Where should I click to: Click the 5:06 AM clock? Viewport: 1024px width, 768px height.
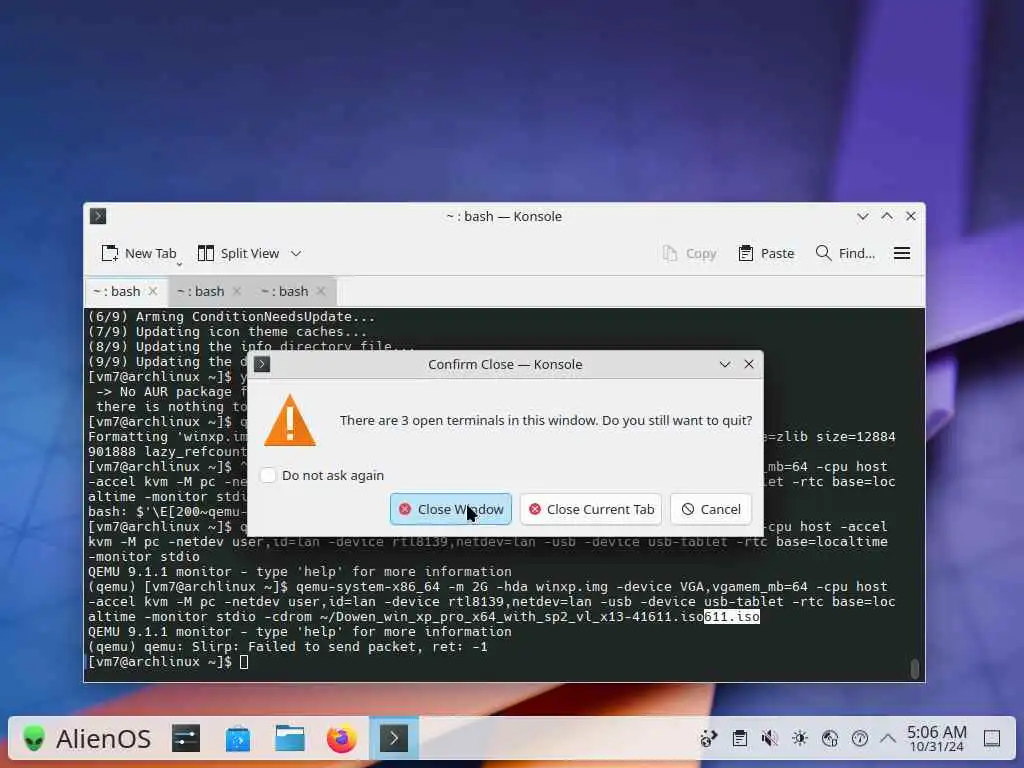tap(936, 739)
